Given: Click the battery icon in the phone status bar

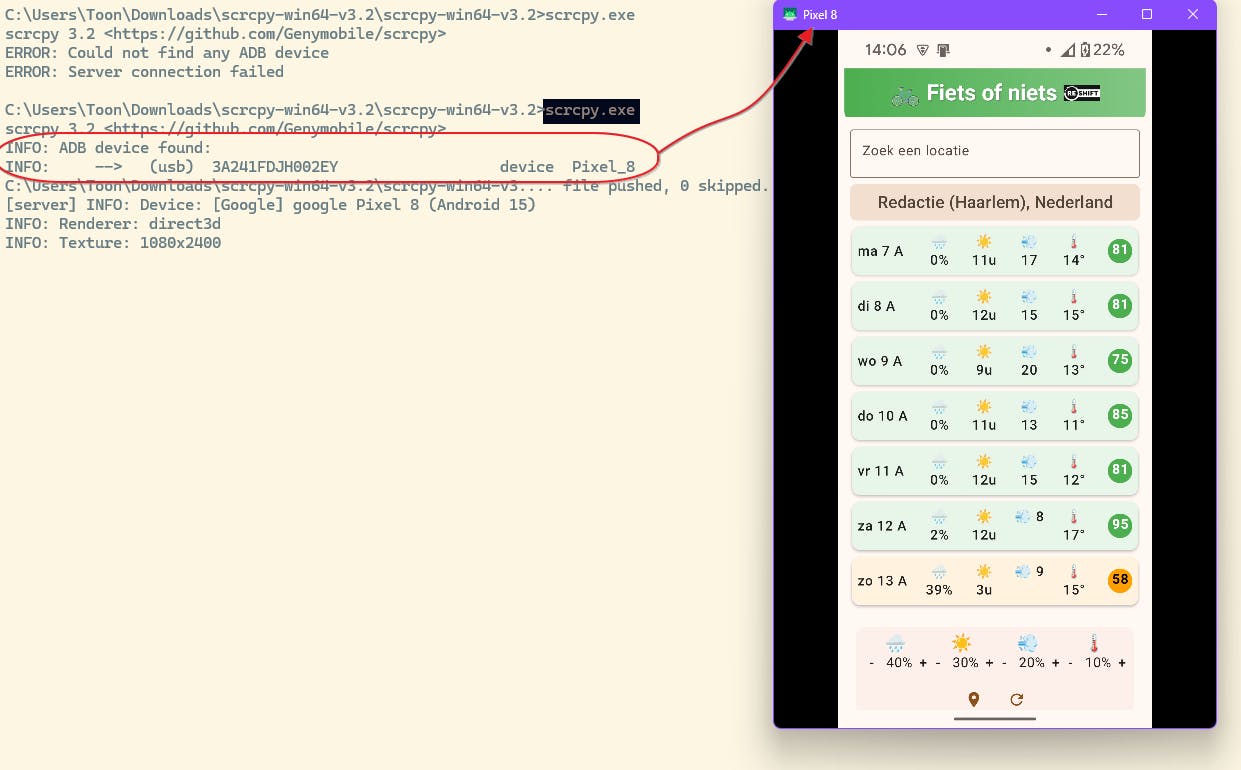Looking at the screenshot, I should pos(1085,50).
